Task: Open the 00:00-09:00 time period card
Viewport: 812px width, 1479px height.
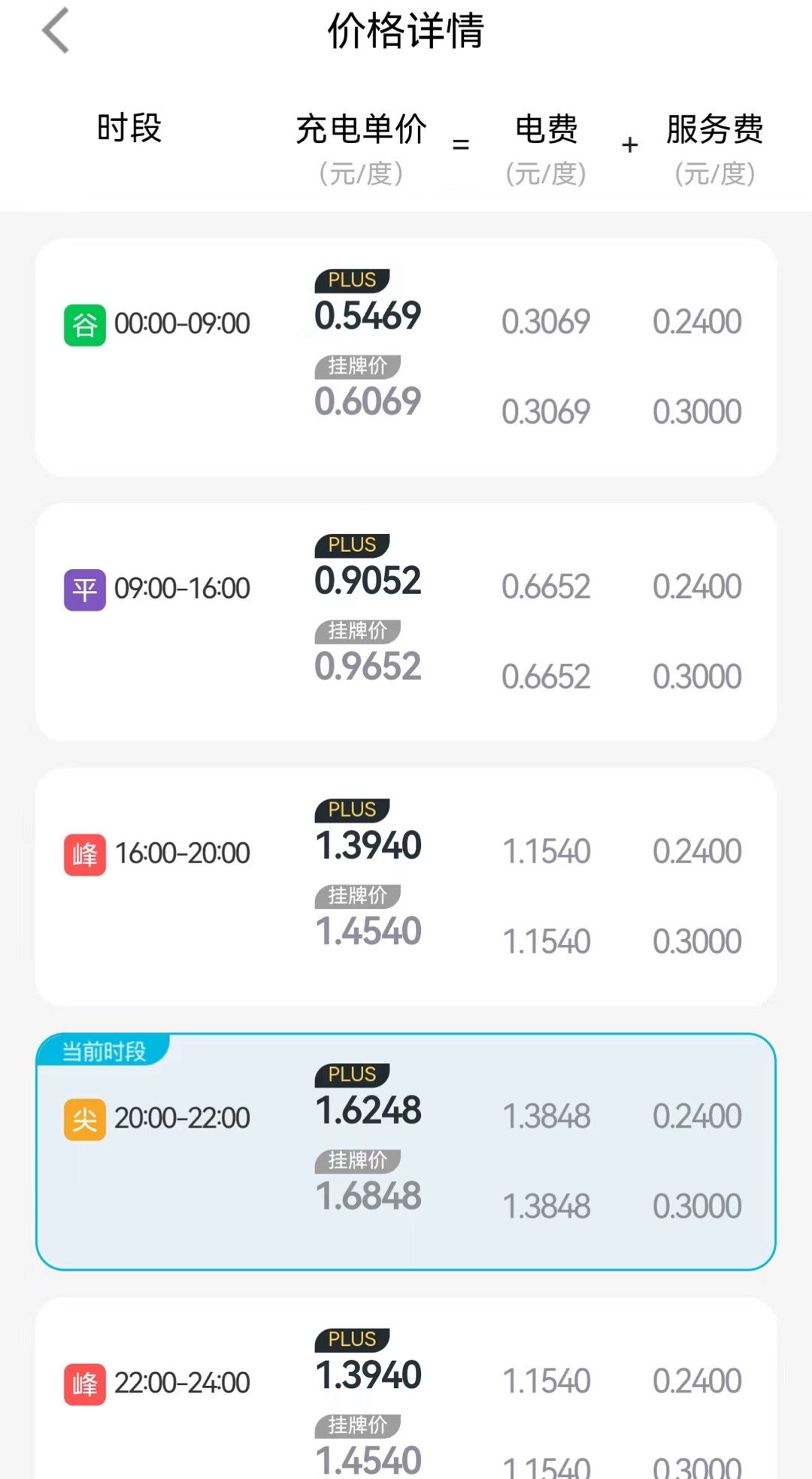Action: (406, 357)
